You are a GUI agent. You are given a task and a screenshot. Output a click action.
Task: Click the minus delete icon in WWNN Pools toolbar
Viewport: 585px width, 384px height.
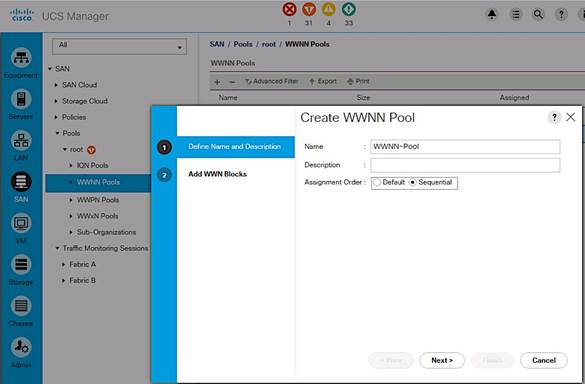pyautogui.click(x=232, y=82)
